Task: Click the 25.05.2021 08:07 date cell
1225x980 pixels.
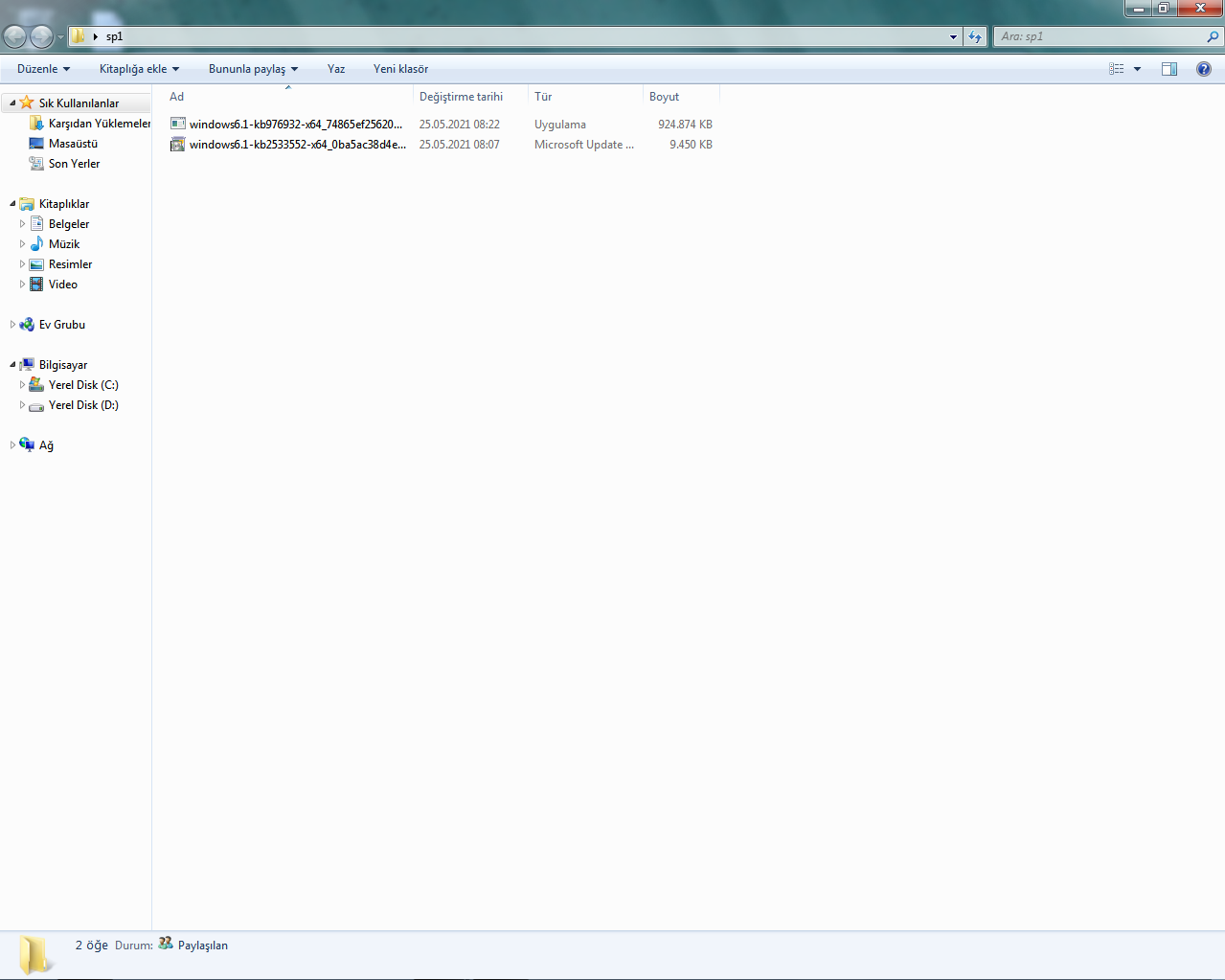Action: click(x=459, y=145)
